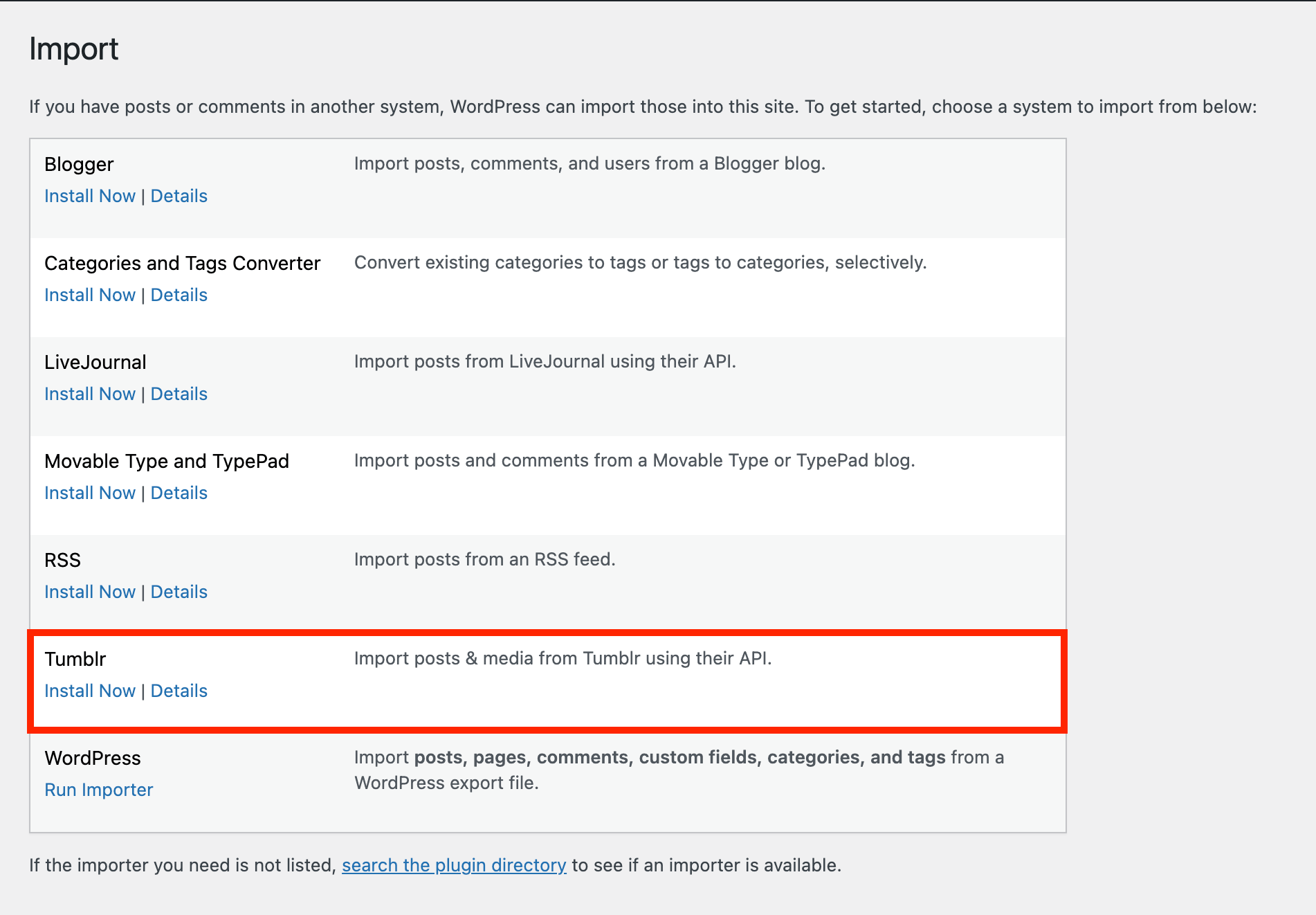This screenshot has height=915, width=1316.
Task: Open Details for Blogger importer
Action: tap(179, 196)
